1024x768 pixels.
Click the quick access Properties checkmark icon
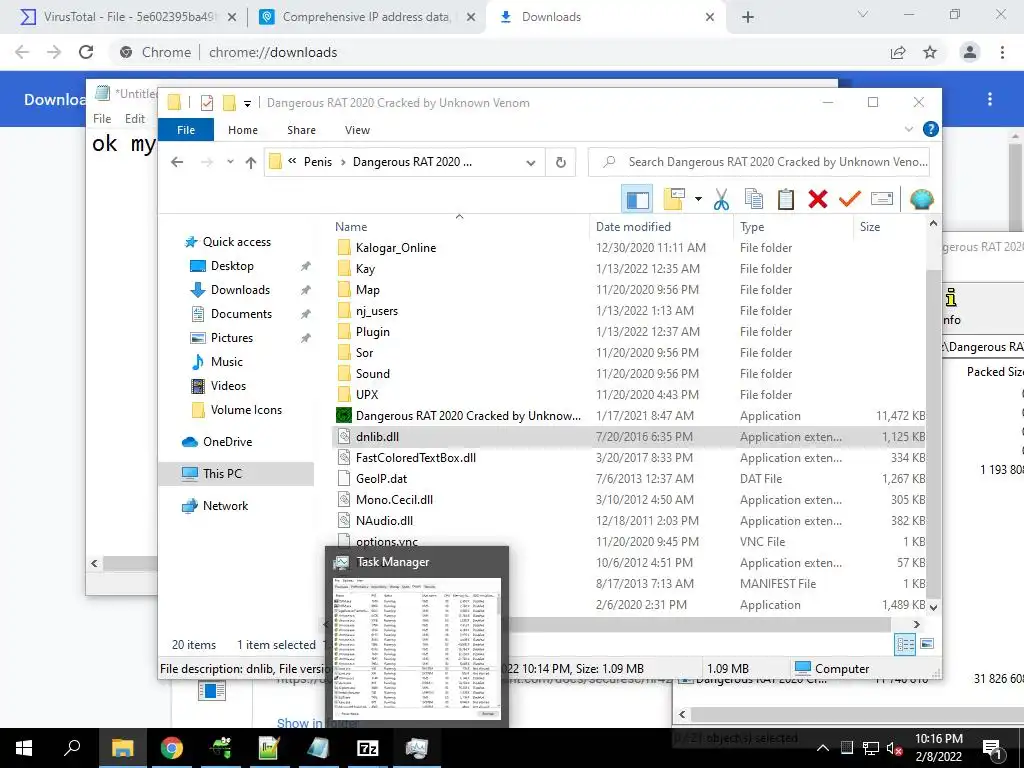207,103
